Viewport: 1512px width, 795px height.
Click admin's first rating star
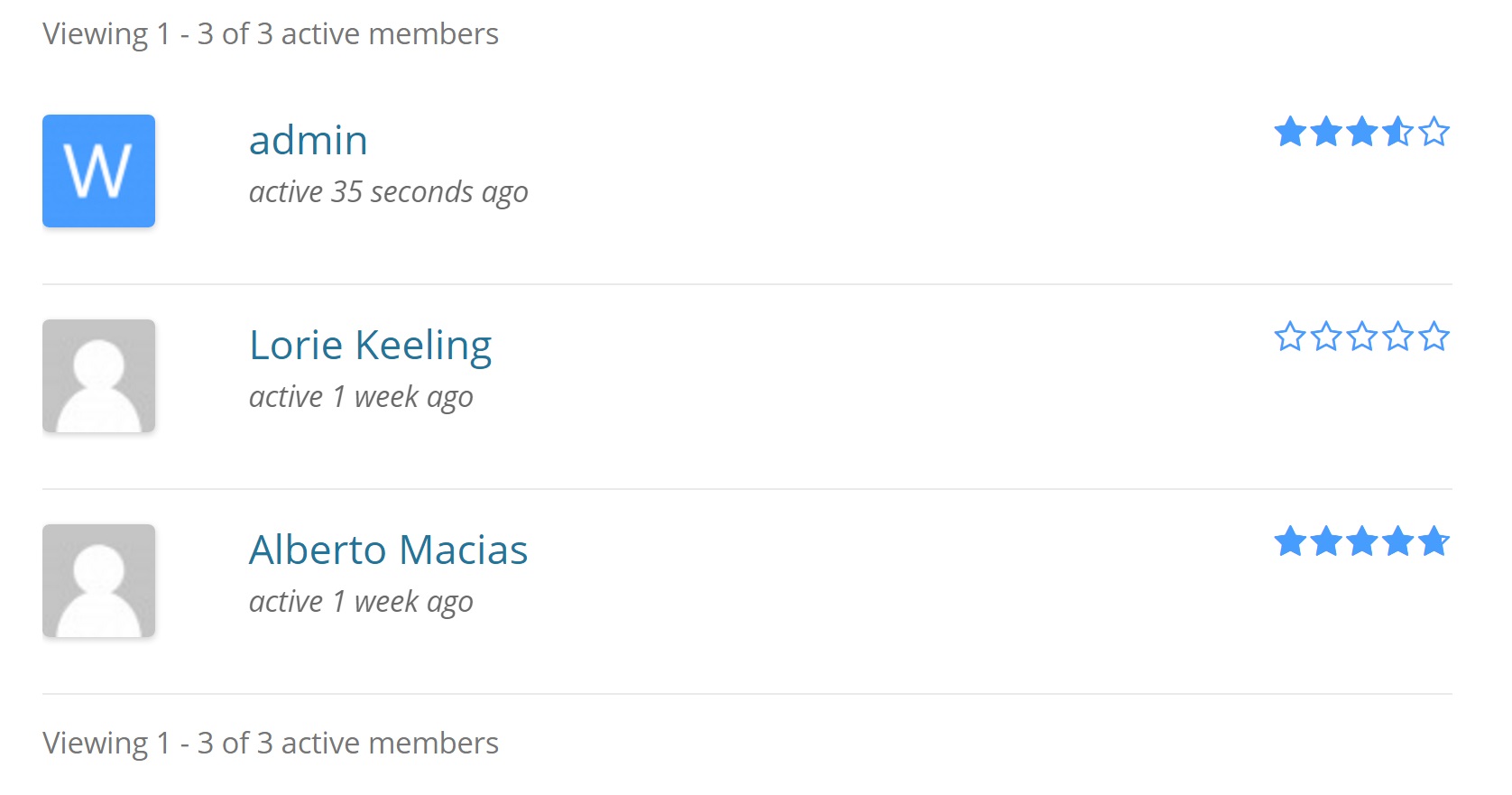tap(1290, 132)
